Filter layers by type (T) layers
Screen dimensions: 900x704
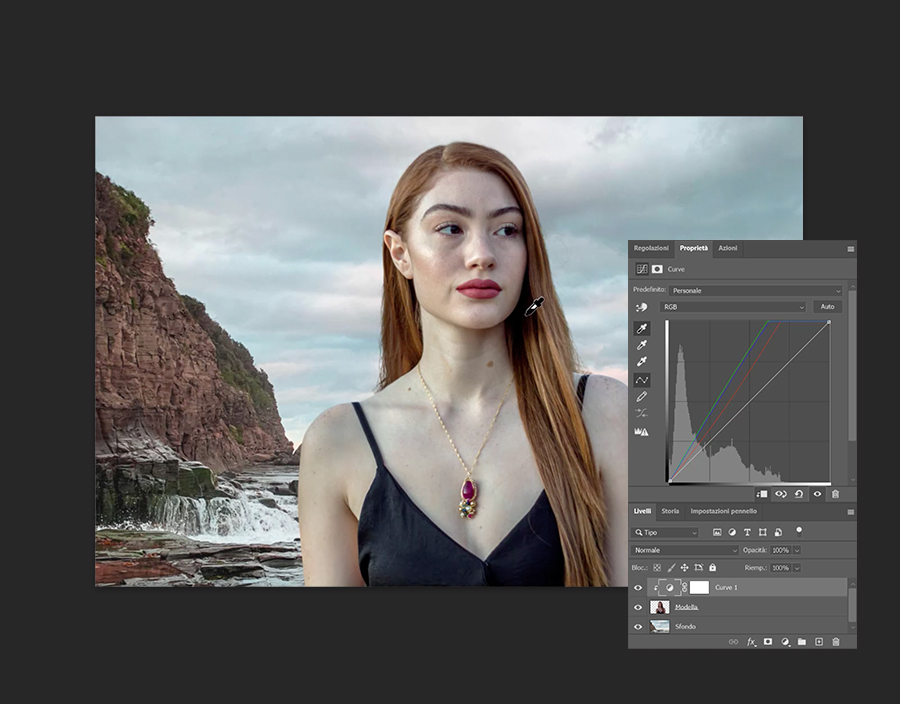pos(747,532)
